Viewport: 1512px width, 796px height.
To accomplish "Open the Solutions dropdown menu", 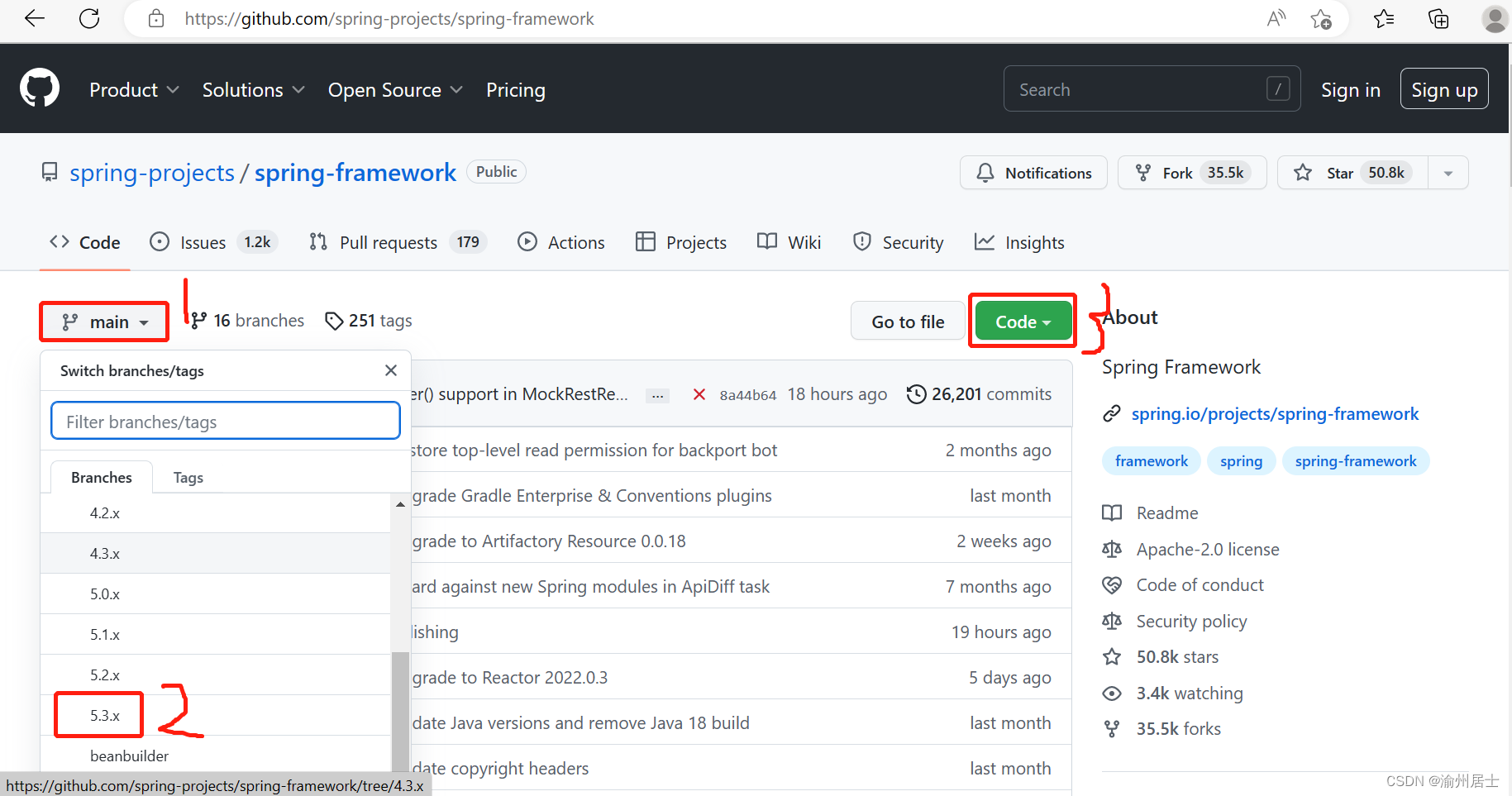I will [x=254, y=90].
